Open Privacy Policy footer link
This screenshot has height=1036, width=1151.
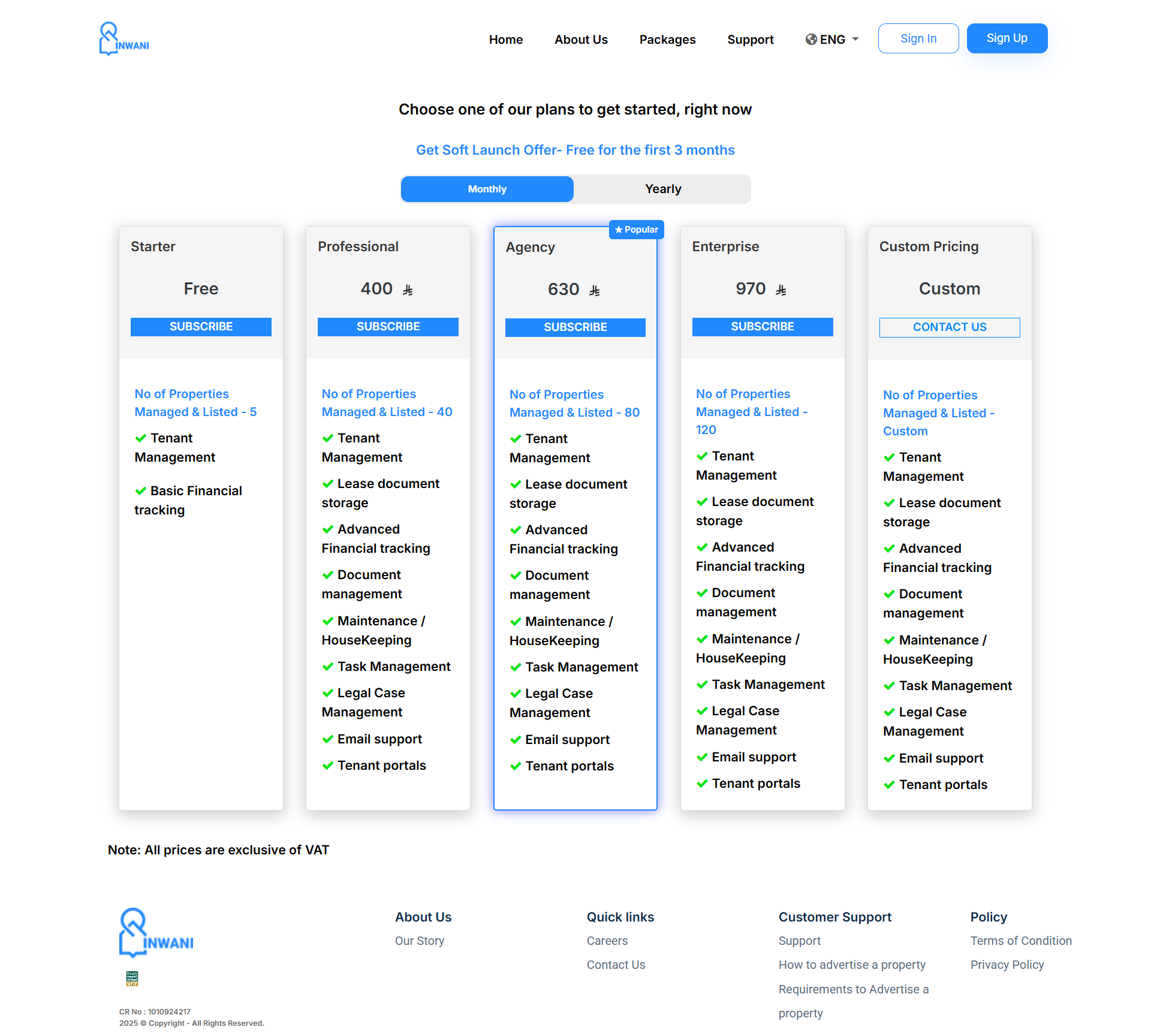tap(1007, 965)
